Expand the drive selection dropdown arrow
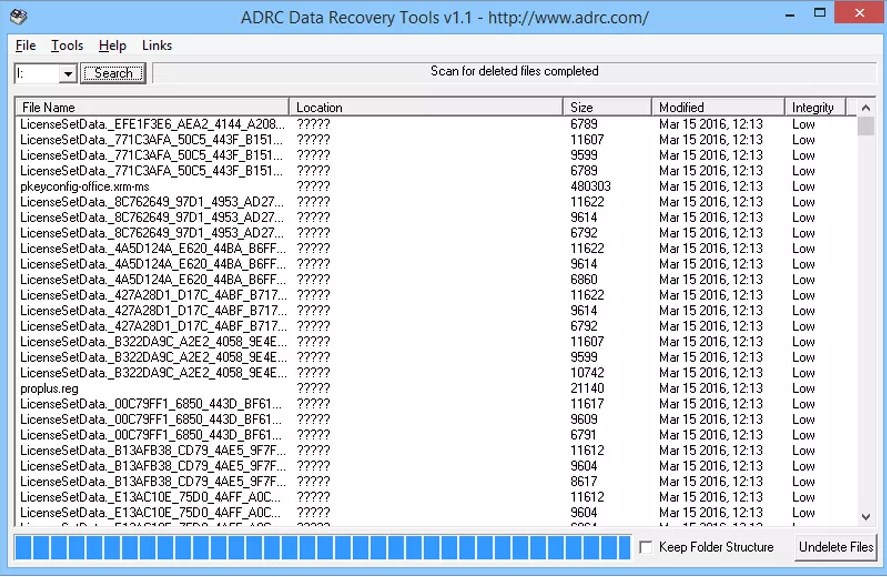Image resolution: width=887 pixels, height=577 pixels. click(66, 73)
